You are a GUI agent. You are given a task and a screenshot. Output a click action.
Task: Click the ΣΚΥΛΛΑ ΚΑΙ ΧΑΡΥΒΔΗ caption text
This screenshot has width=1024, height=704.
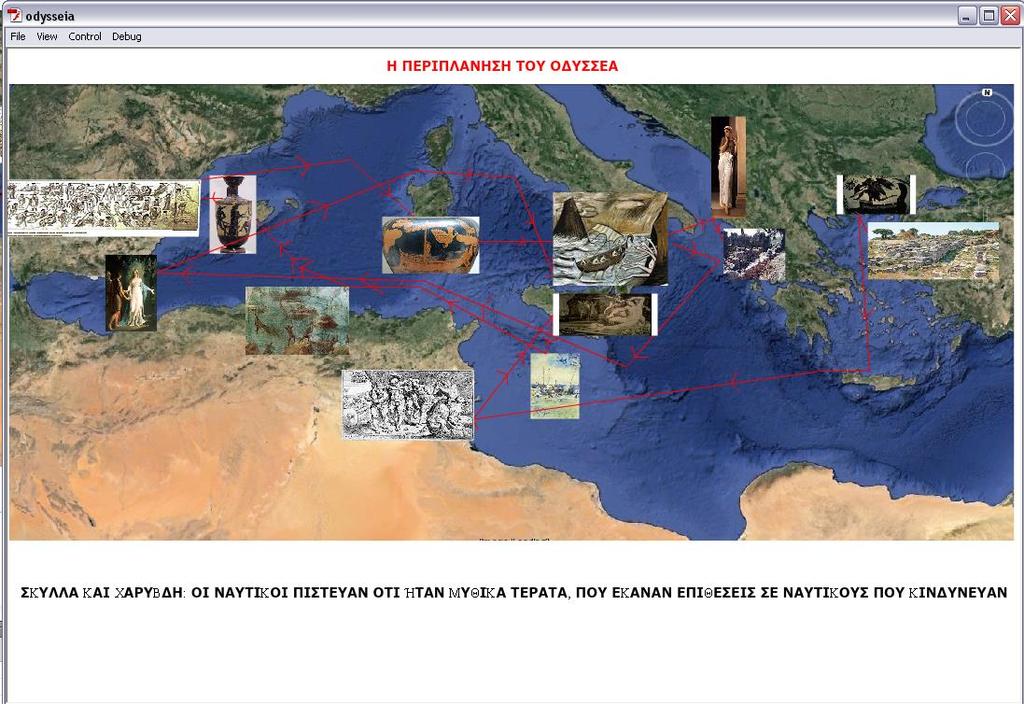513,593
